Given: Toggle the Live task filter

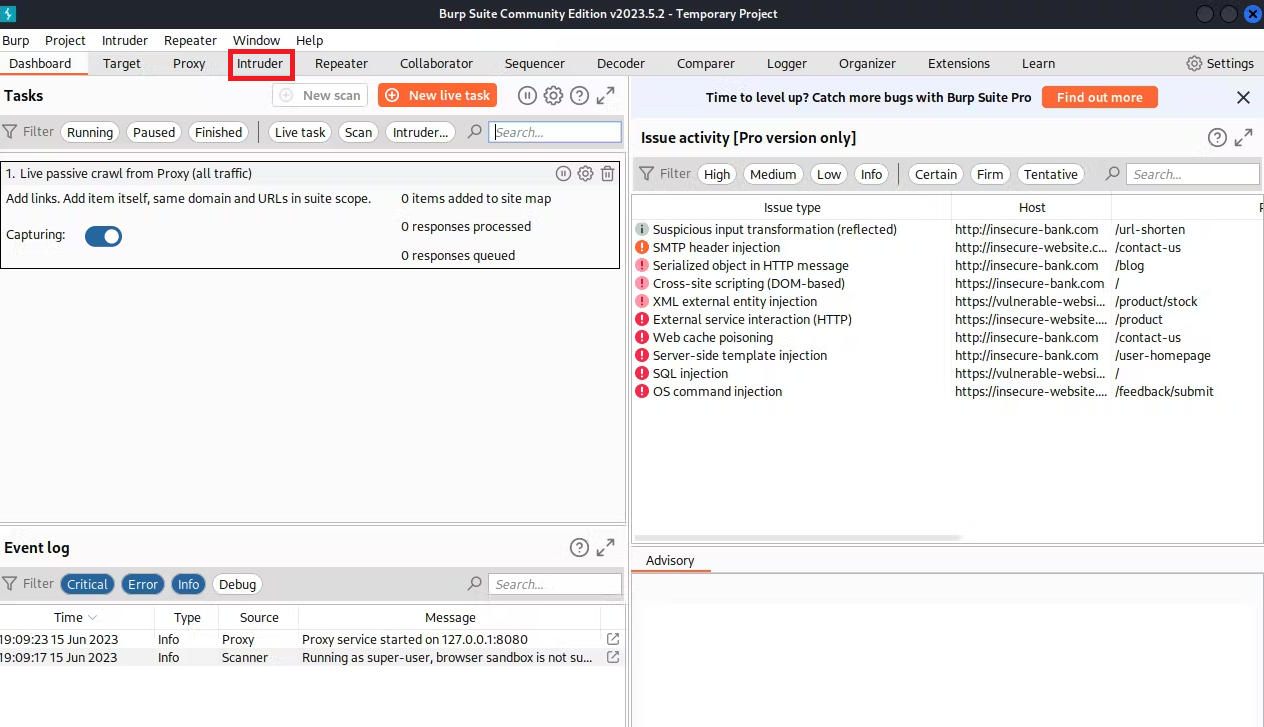Looking at the screenshot, I should coord(300,132).
